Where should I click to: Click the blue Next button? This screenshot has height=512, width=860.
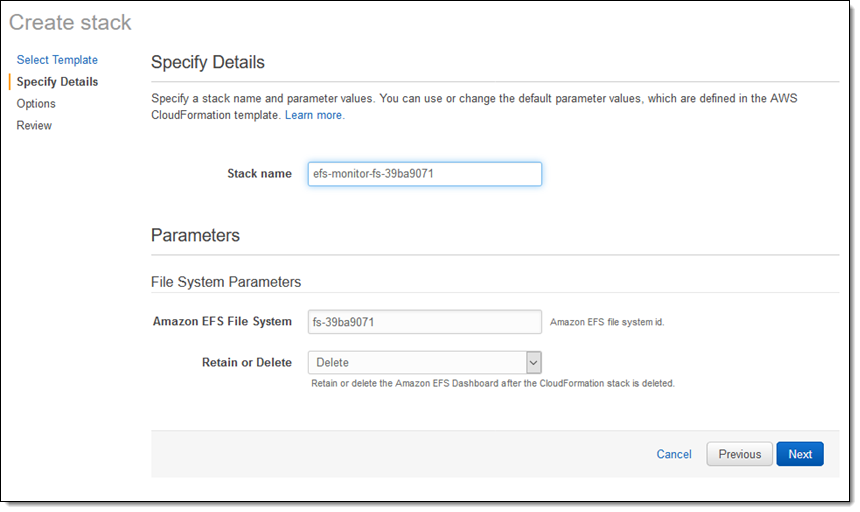click(x=799, y=454)
